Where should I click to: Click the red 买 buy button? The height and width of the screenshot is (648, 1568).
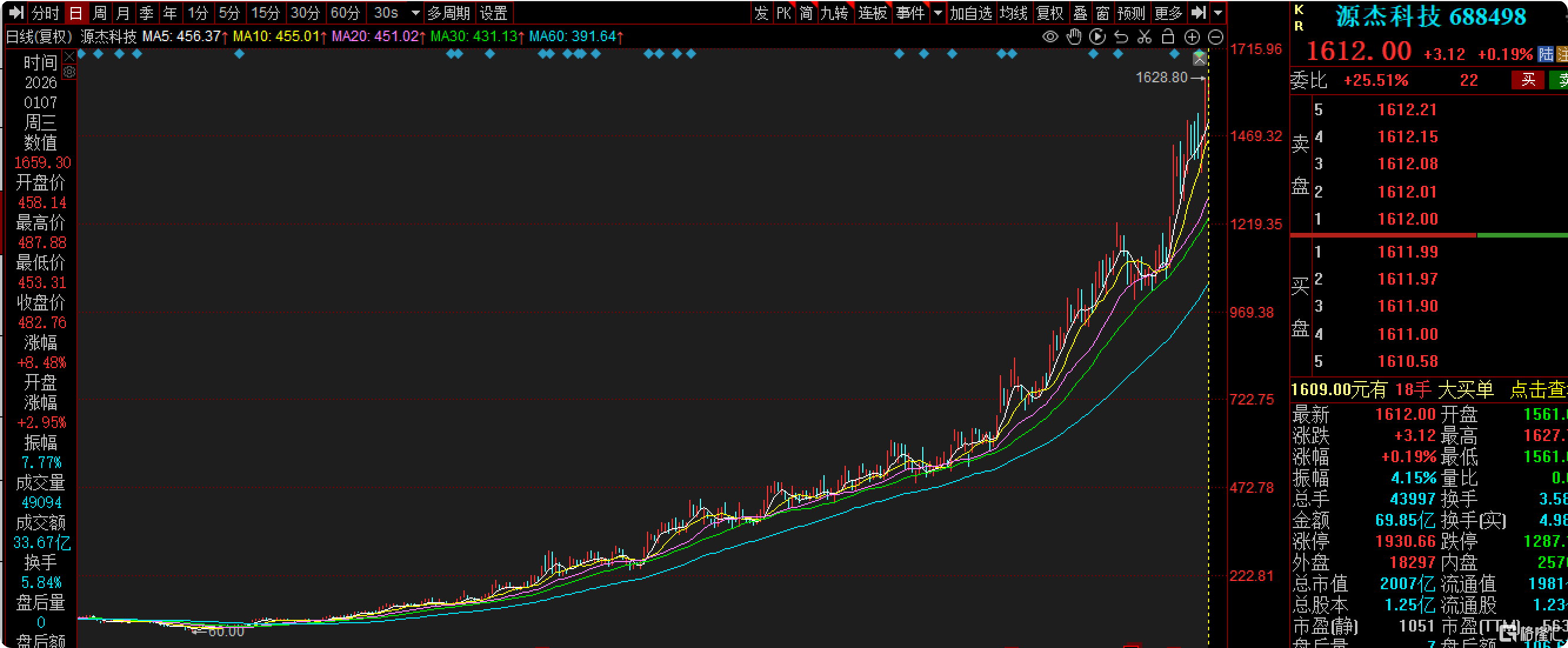[x=1528, y=80]
